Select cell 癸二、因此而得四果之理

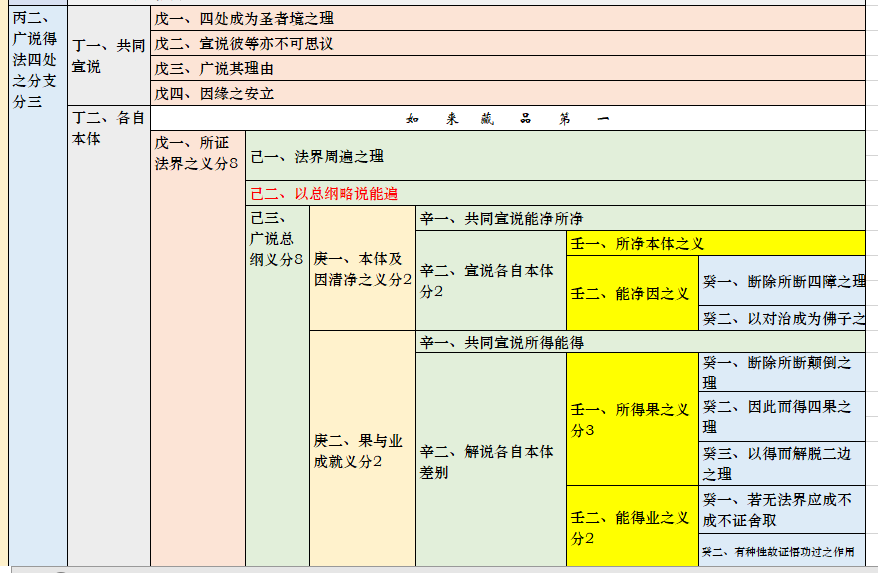click(782, 416)
